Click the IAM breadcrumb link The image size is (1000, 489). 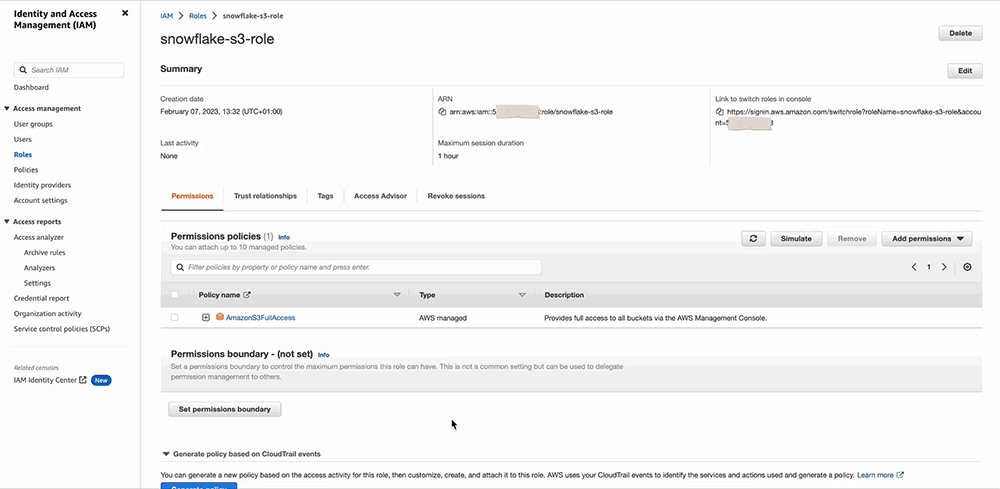point(166,16)
